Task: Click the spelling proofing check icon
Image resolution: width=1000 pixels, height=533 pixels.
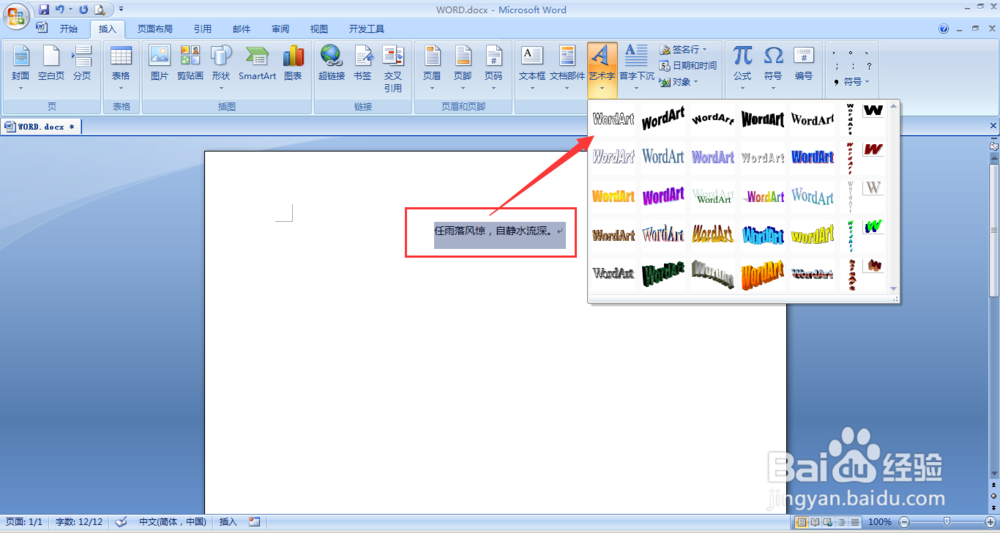Action: (121, 522)
